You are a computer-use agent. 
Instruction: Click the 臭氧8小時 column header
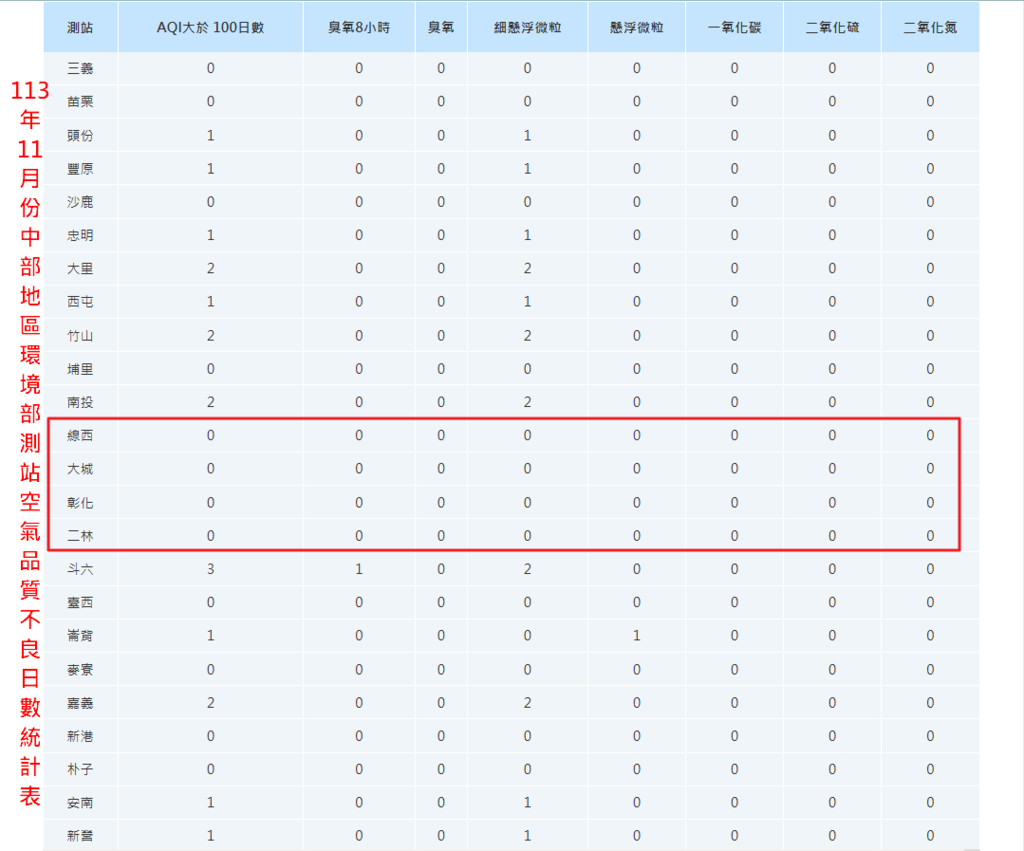[x=358, y=27]
